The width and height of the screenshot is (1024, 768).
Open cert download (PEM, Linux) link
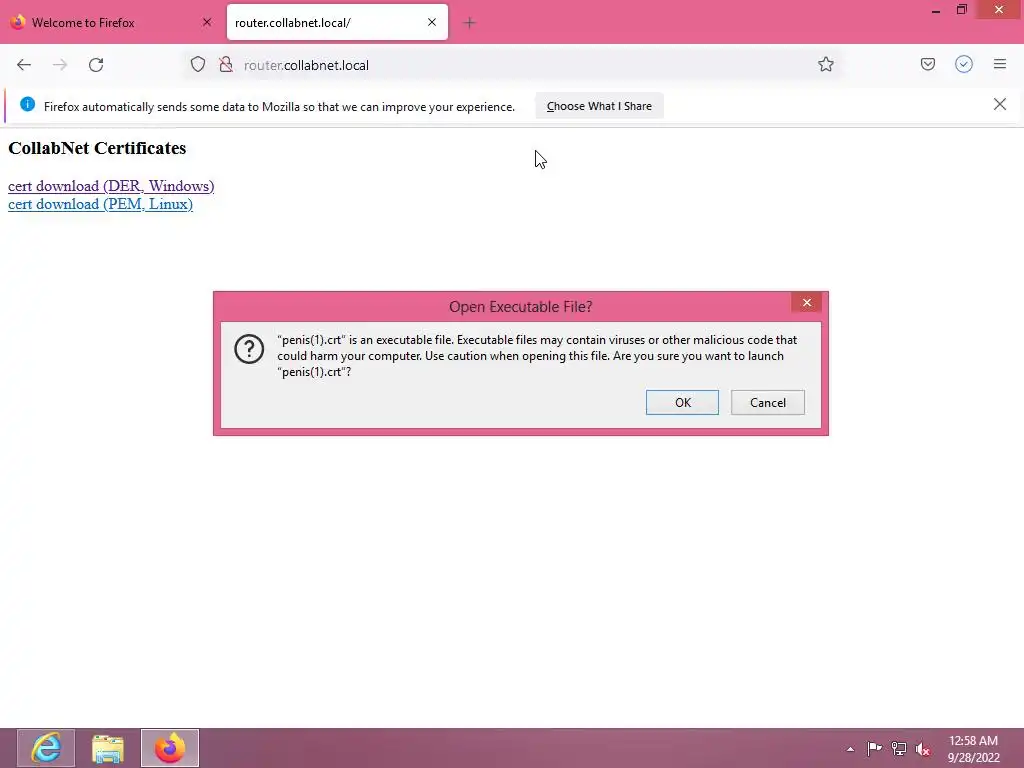click(101, 204)
